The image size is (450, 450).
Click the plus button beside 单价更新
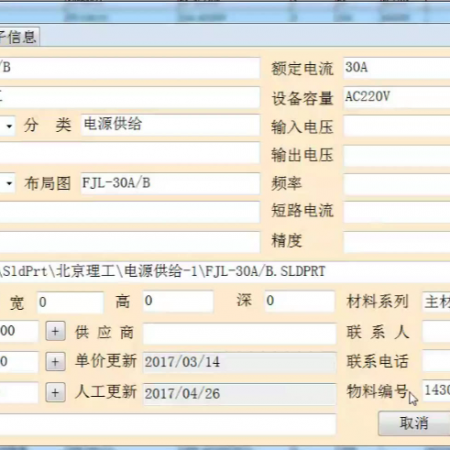click(55, 362)
